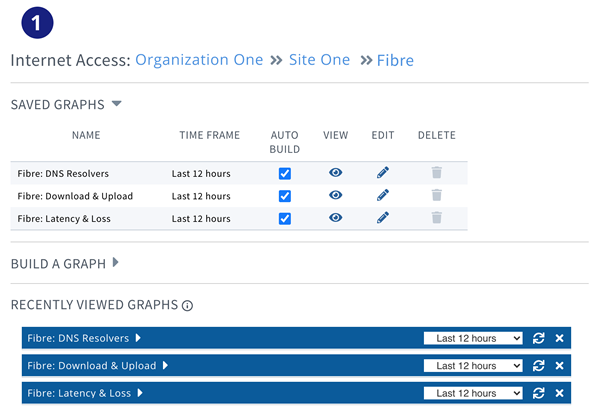This screenshot has height=411, width=600.
Task: Edit the Fibre: Download & Upload graph
Action: coord(383,195)
